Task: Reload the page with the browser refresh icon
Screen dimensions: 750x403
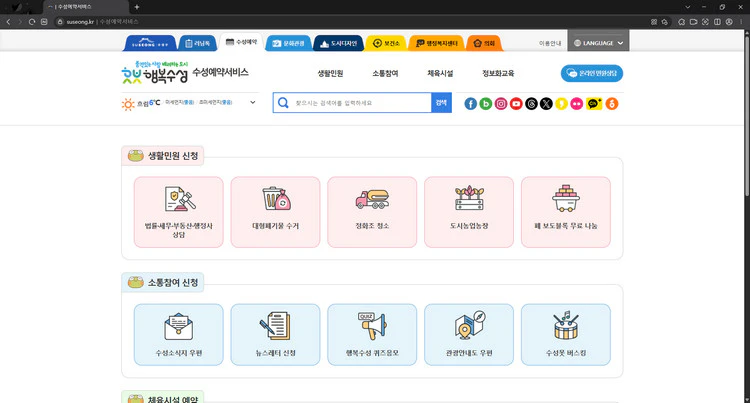Action: point(32,22)
